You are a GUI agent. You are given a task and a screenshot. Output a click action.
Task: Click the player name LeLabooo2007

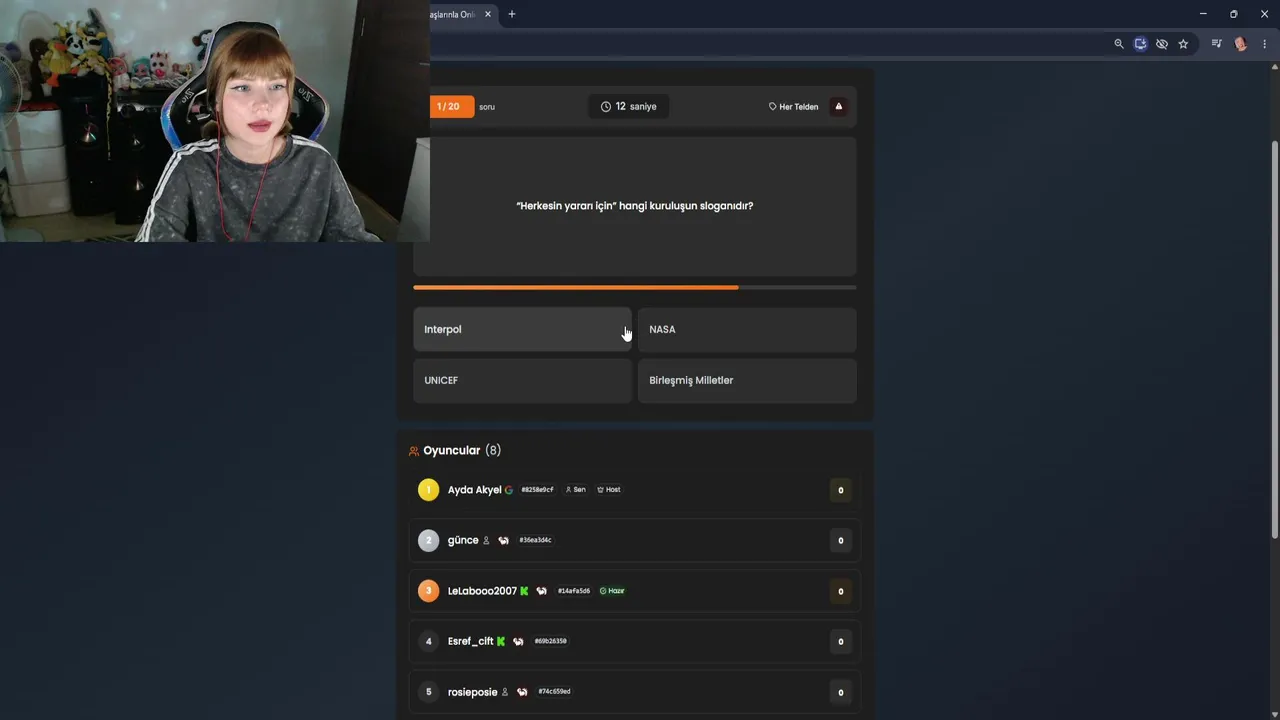482,591
